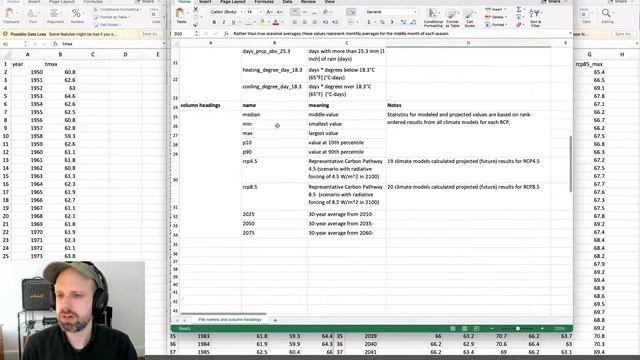Switch to the Page Layout tab in front window
640x360 pixels.
click(x=233, y=2)
